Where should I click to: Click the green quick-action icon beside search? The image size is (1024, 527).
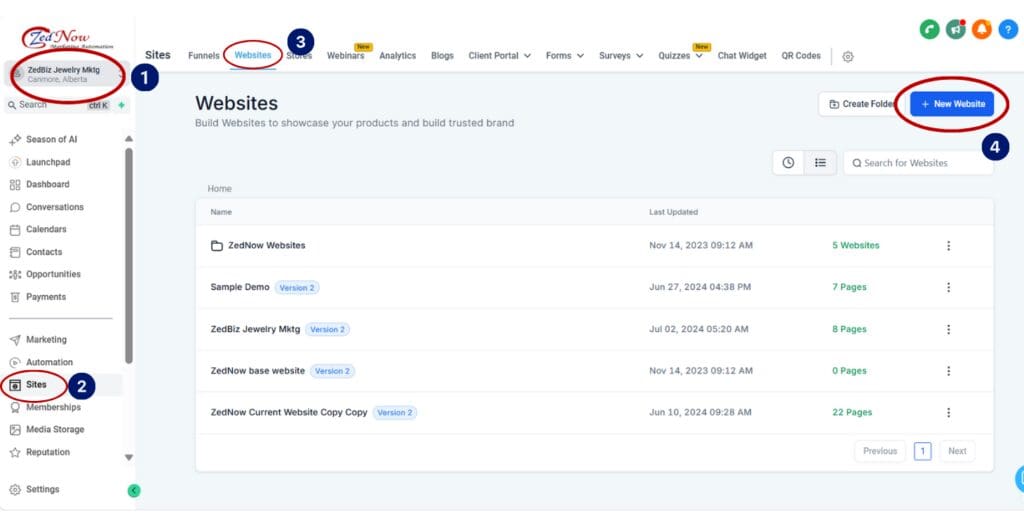pos(121,105)
